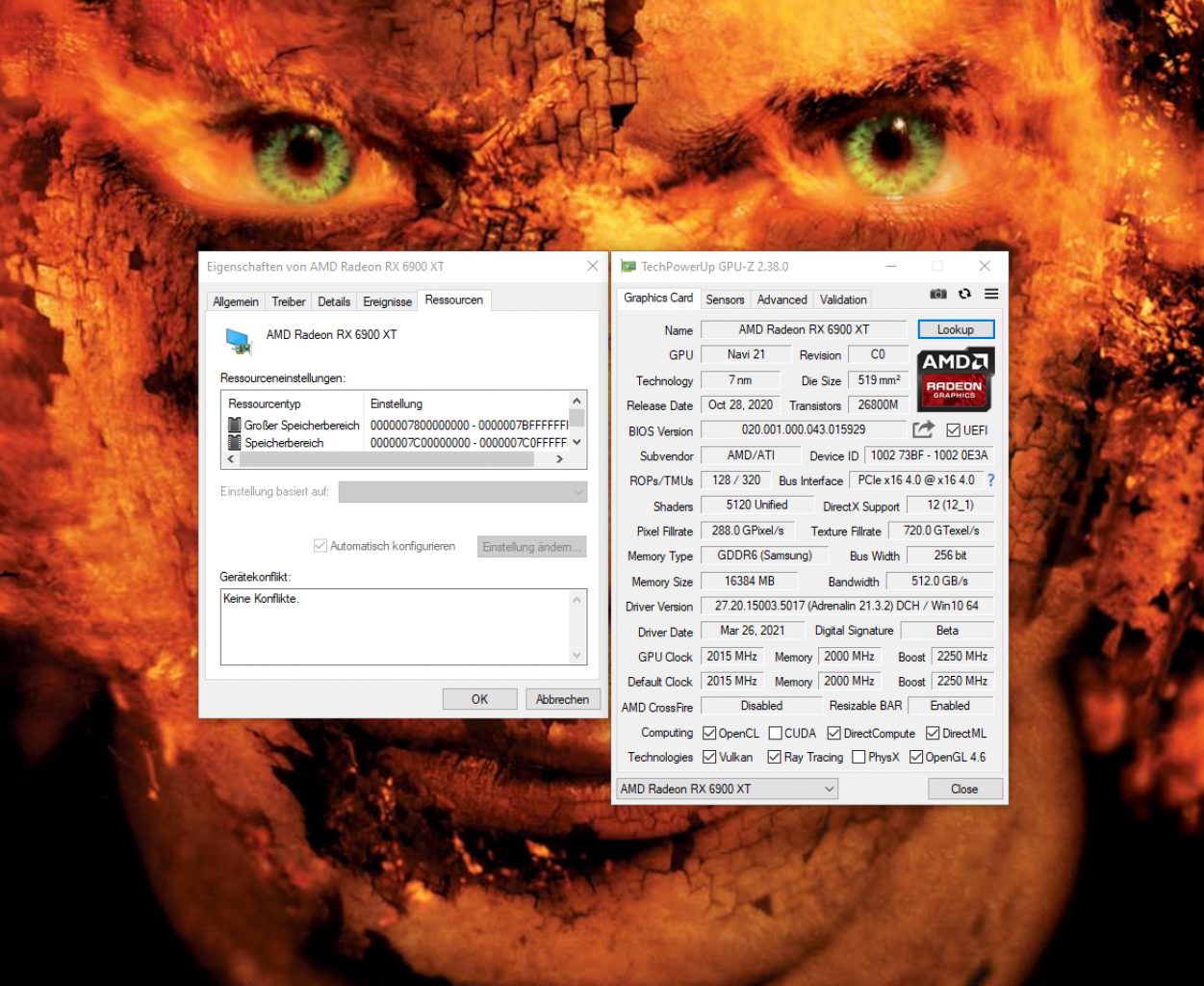
Task: Click the BIOS Version field
Action: pos(804,429)
